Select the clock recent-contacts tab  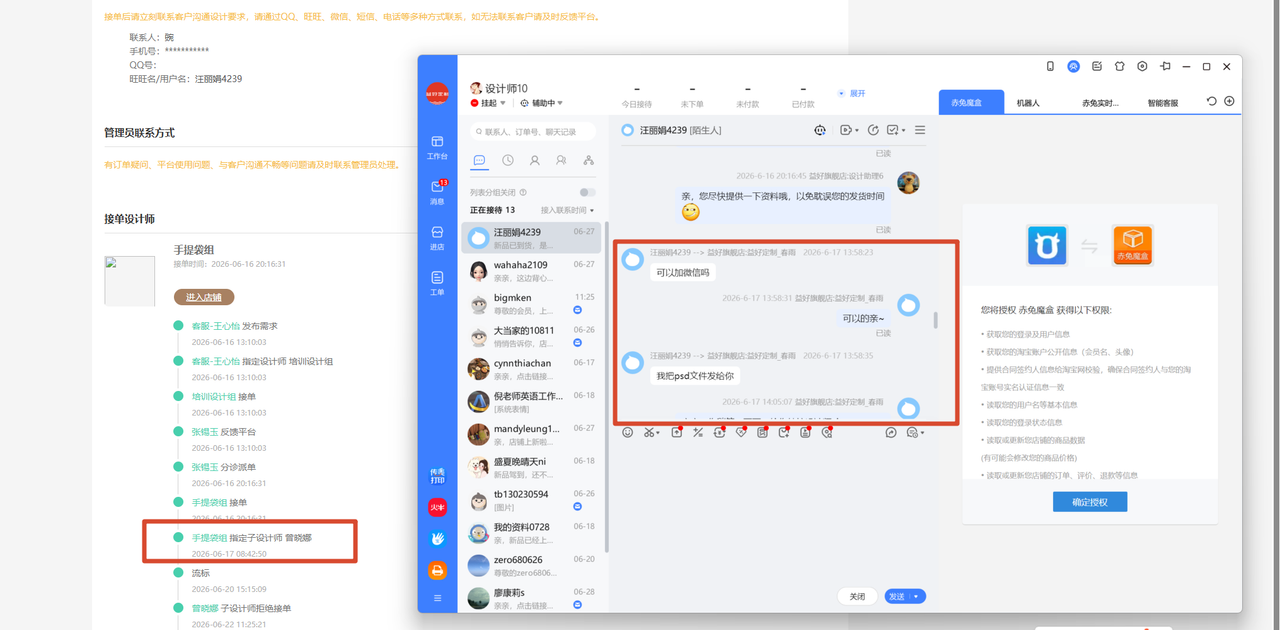pyautogui.click(x=508, y=160)
